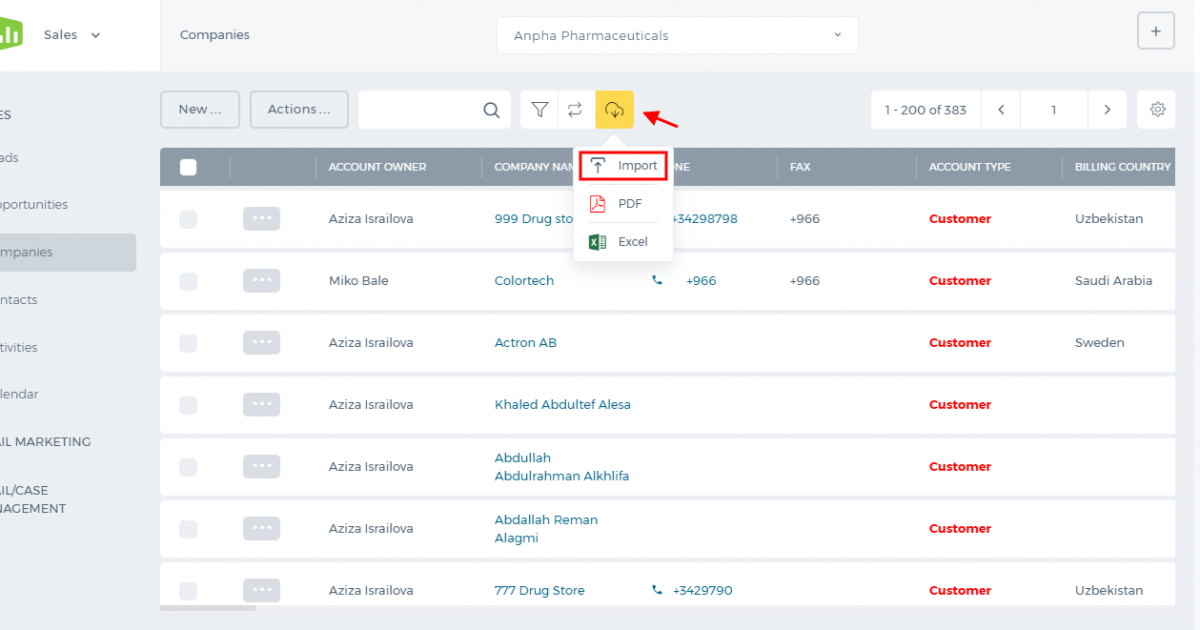Click the New... button
Screen dimensions: 1200x630
coord(200,109)
